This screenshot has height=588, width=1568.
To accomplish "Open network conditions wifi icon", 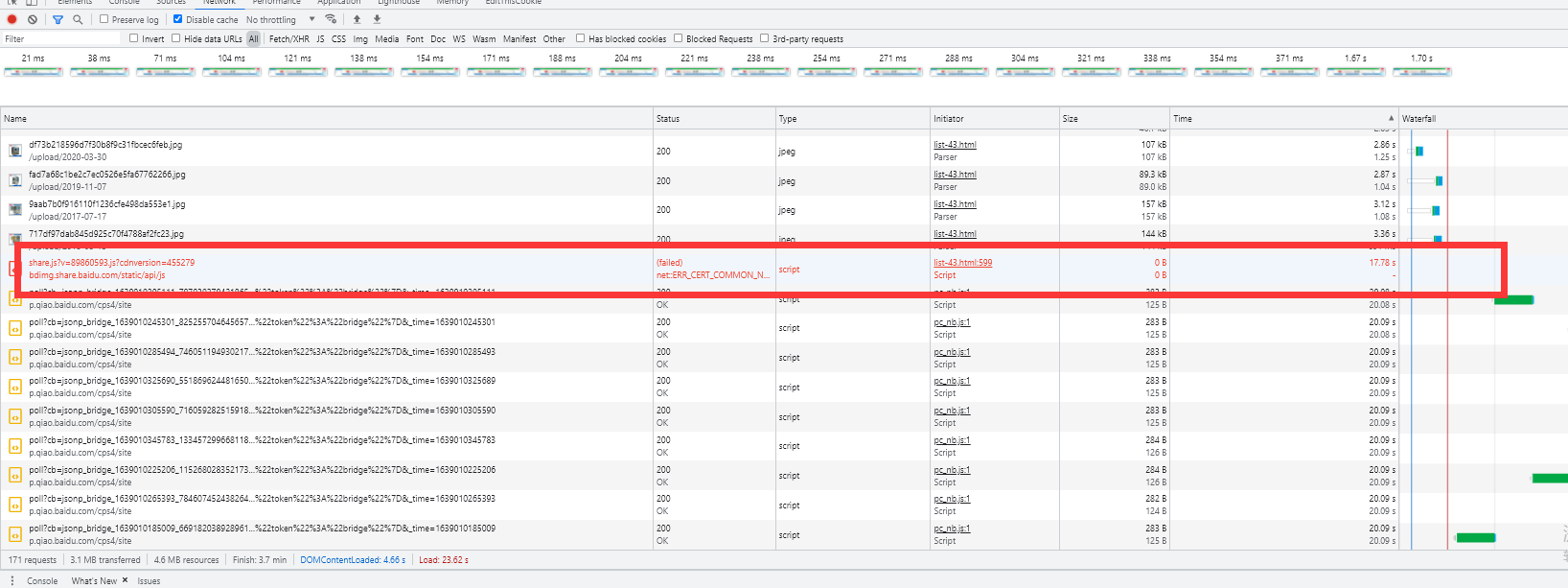I will (x=332, y=19).
